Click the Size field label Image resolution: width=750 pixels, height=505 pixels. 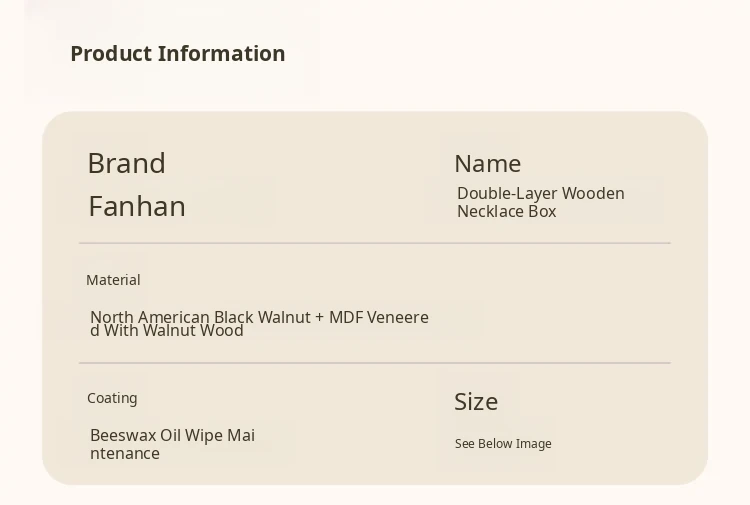coord(475,402)
